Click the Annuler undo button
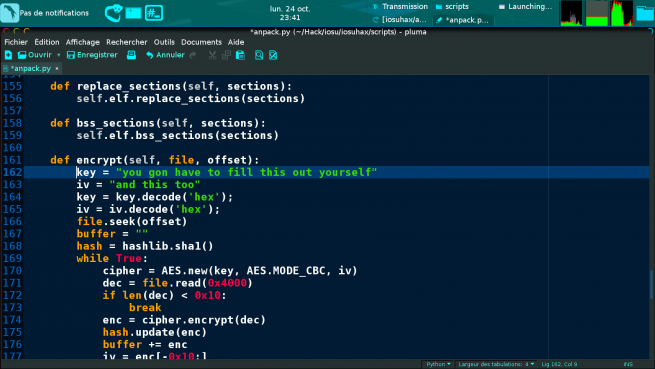Screen dimensions: 655x369 pyautogui.click(x=165, y=55)
